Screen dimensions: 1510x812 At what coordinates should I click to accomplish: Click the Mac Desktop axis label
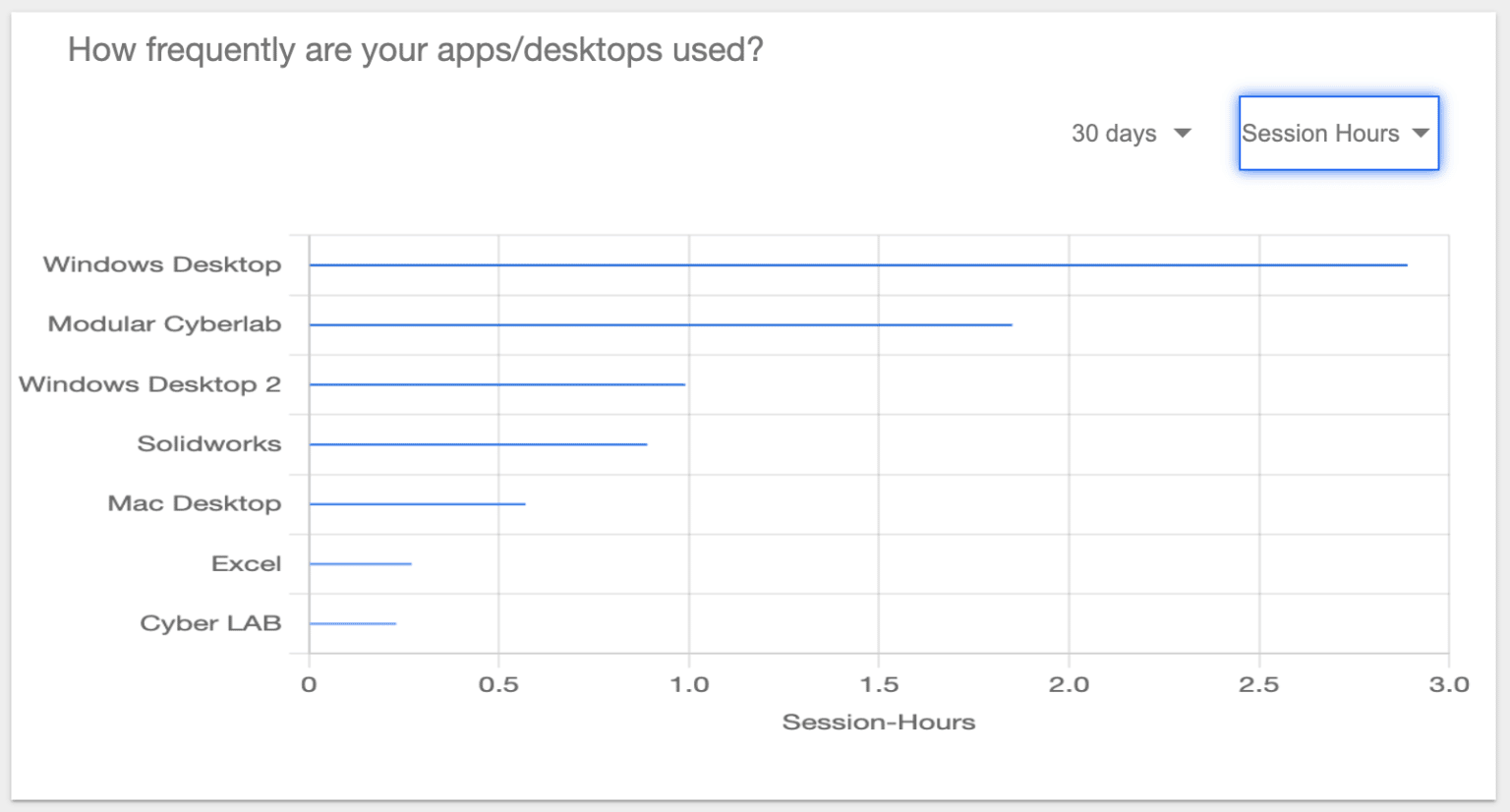(x=195, y=503)
